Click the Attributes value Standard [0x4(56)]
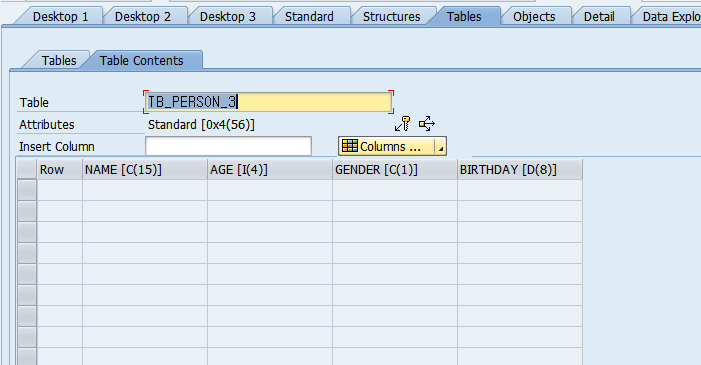Viewport: 701px width, 365px height. 201,124
